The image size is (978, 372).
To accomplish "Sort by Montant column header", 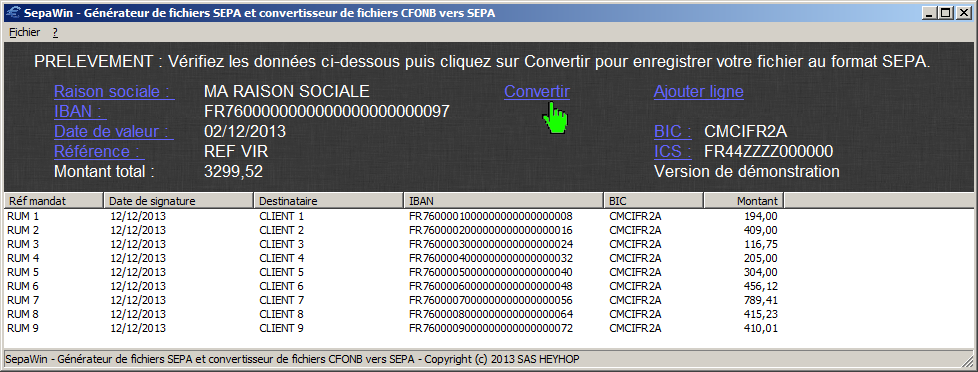I will click(x=744, y=201).
